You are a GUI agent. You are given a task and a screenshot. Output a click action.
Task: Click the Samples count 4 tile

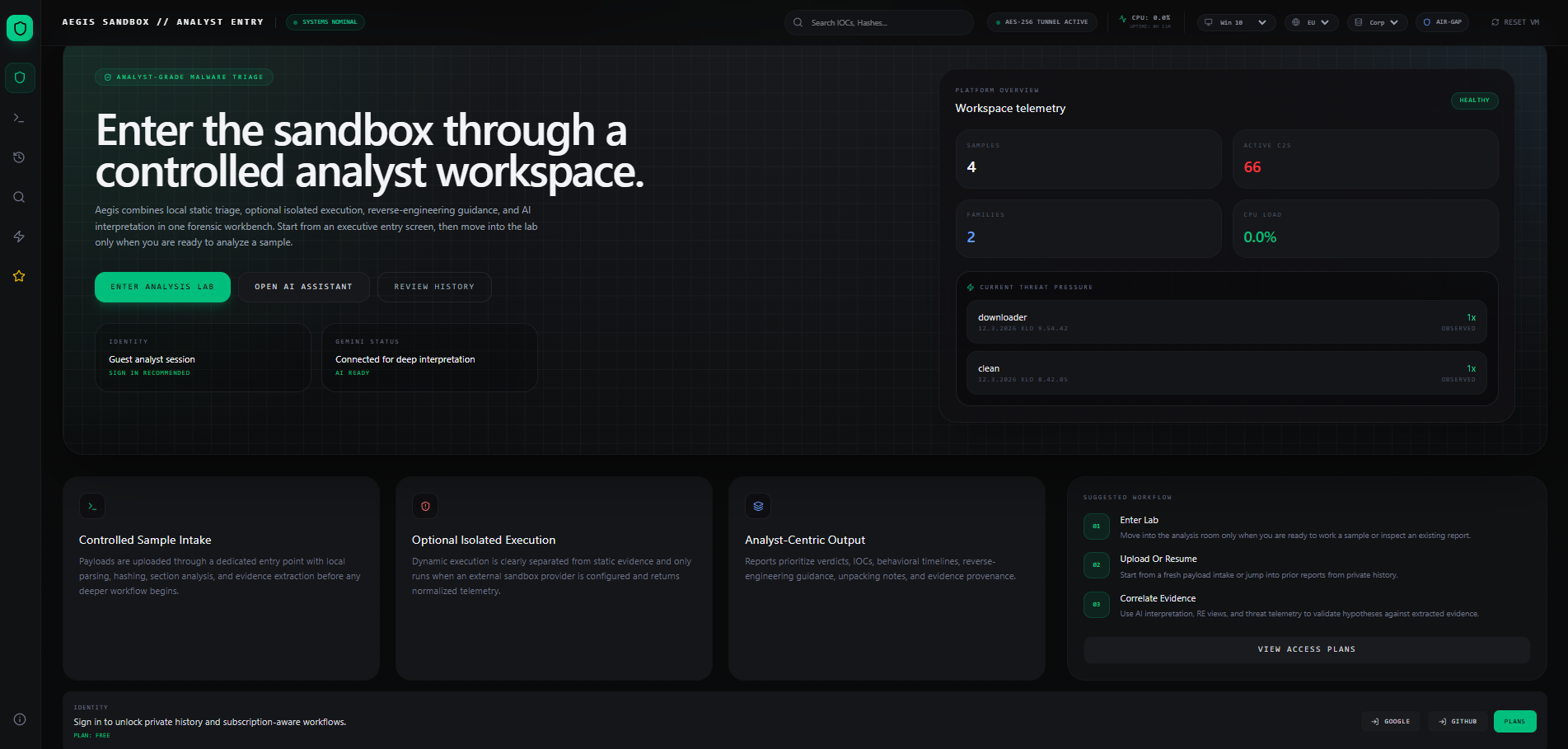coord(1088,159)
